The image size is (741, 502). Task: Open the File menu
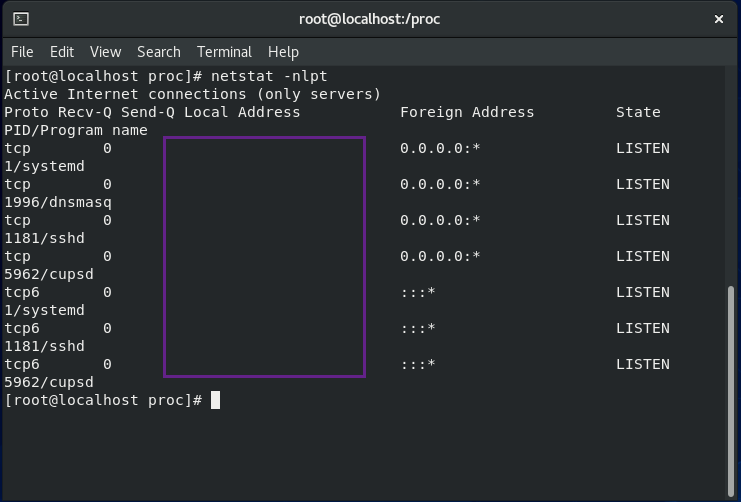pos(22,52)
